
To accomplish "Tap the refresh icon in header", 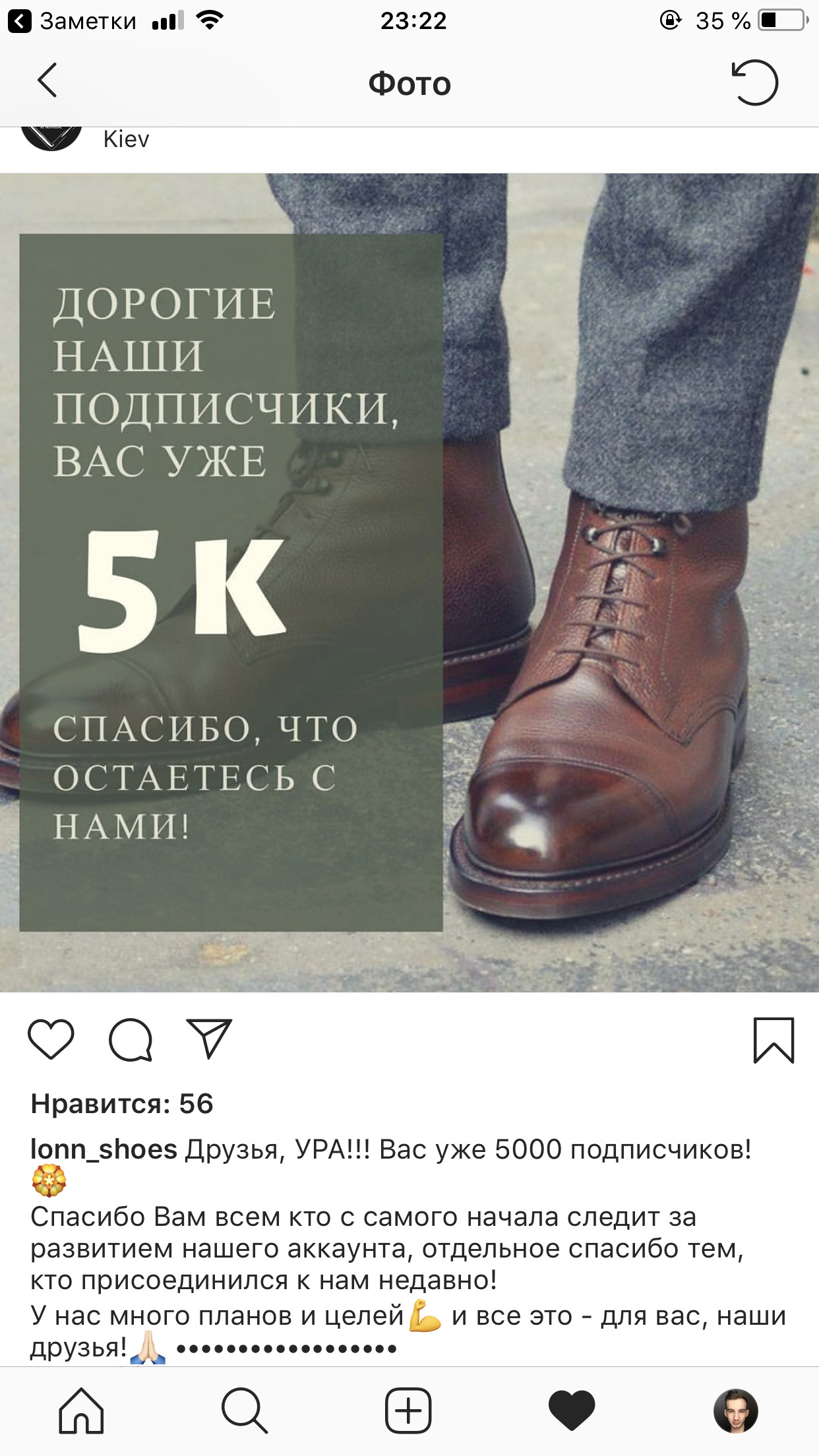I will (x=755, y=82).
